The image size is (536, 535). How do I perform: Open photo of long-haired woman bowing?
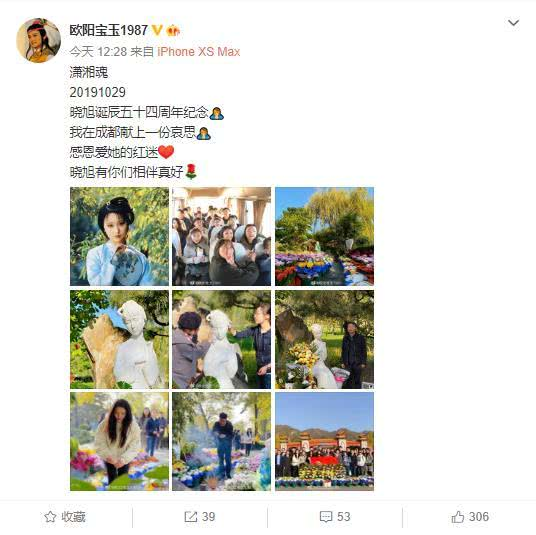(x=119, y=441)
